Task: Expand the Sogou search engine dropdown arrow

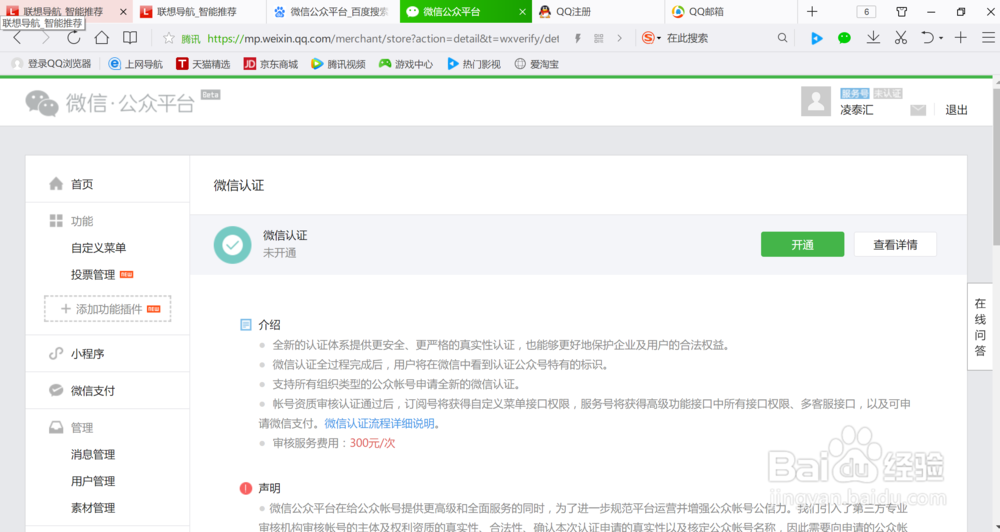Action: 659,38
